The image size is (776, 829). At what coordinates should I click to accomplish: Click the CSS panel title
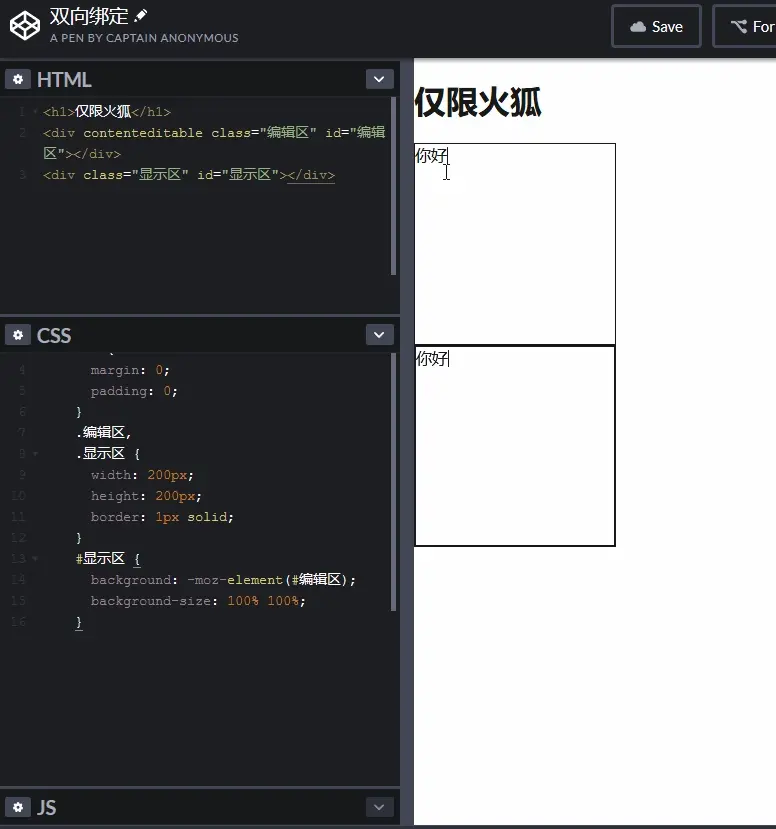(x=54, y=335)
